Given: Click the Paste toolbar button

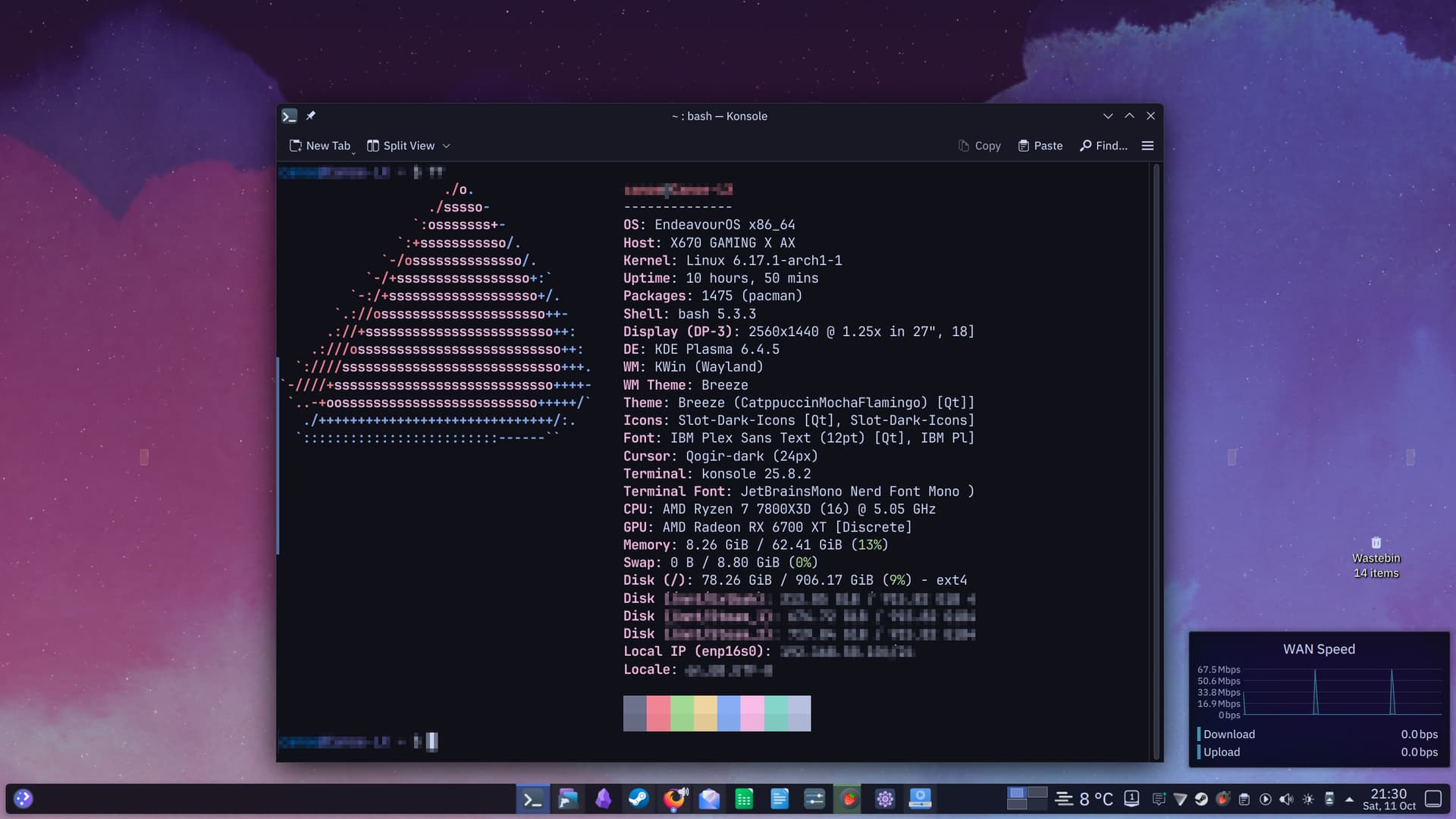Looking at the screenshot, I should [x=1040, y=146].
